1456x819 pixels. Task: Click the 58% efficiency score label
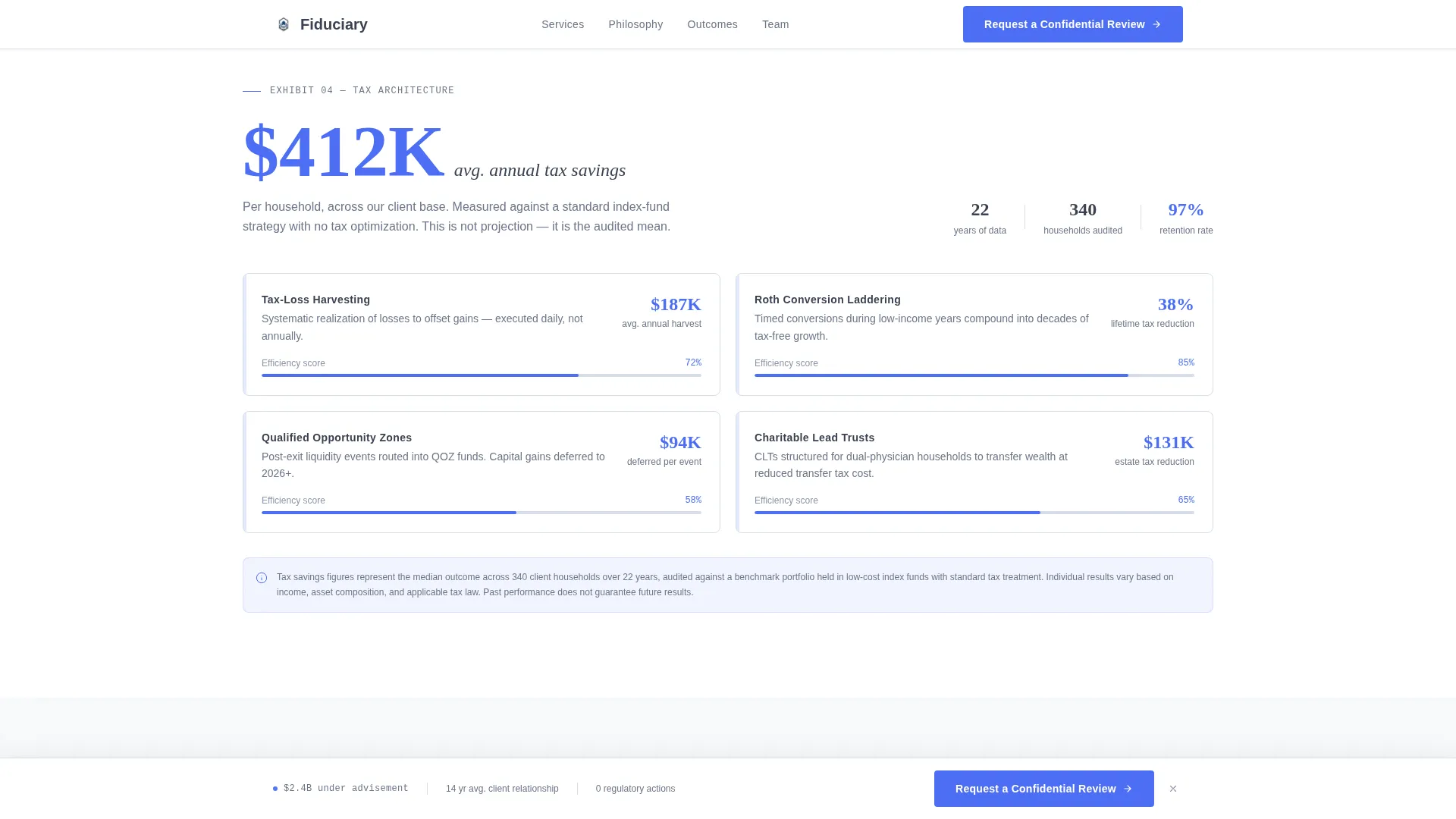click(x=693, y=500)
